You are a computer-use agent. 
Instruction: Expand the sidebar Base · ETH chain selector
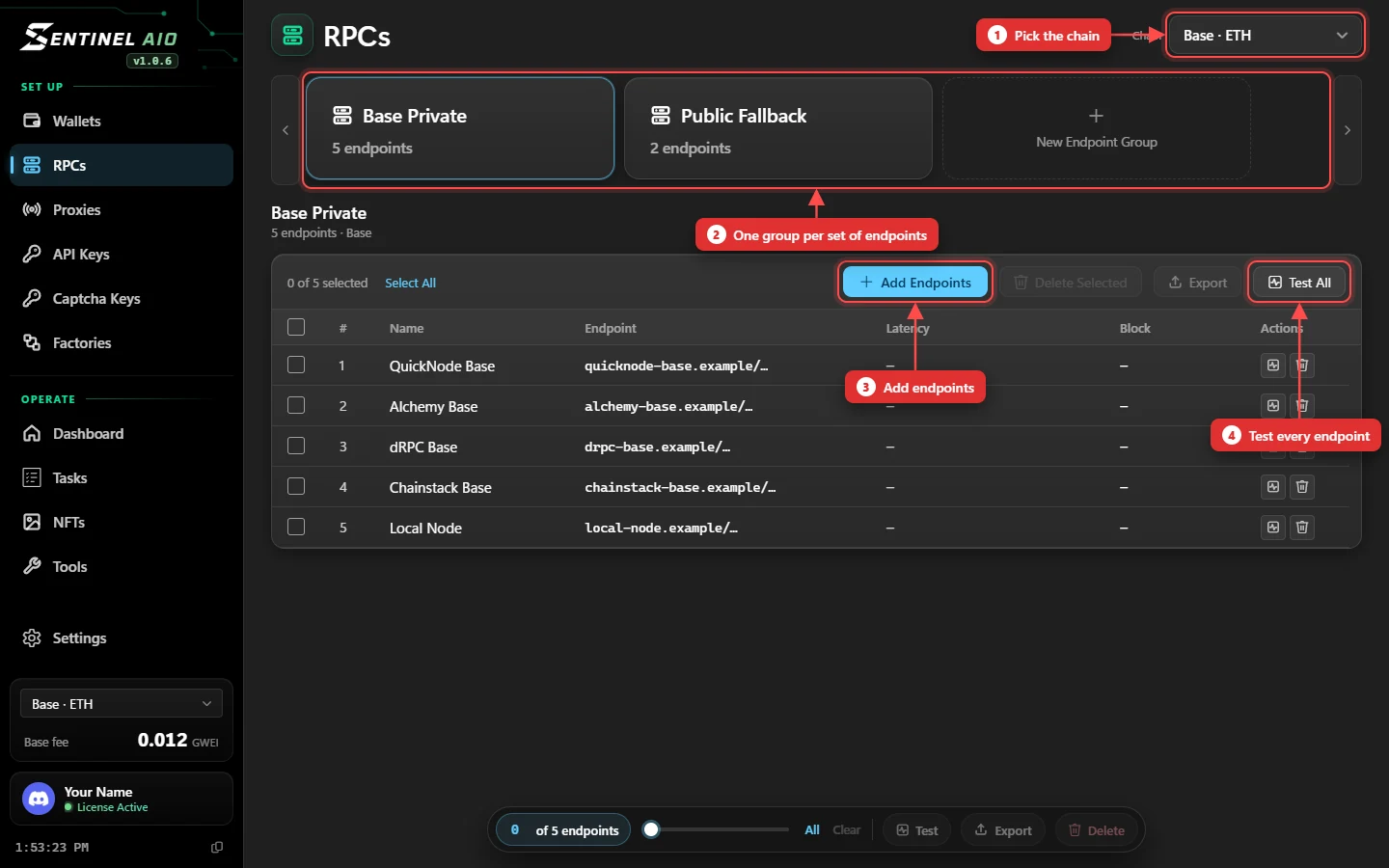tap(122, 704)
